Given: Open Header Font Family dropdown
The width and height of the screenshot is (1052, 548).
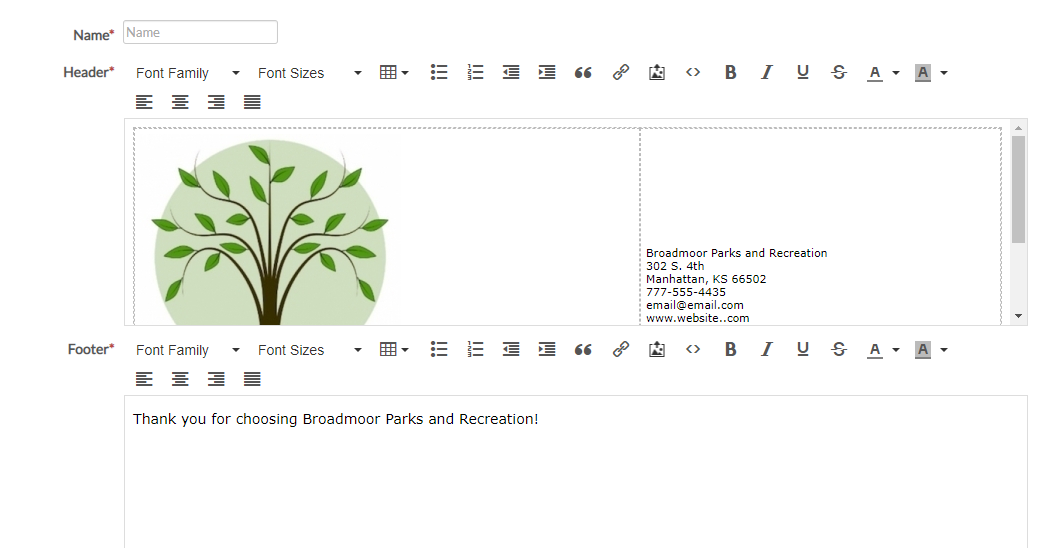Looking at the screenshot, I should 187,73.
